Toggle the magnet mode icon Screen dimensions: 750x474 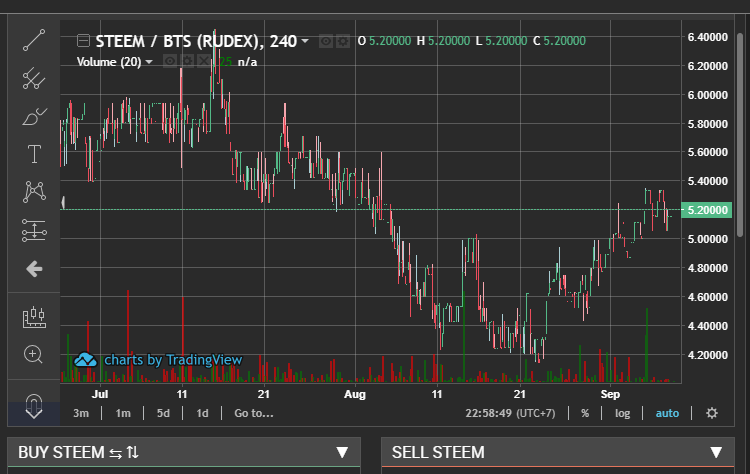tap(34, 406)
